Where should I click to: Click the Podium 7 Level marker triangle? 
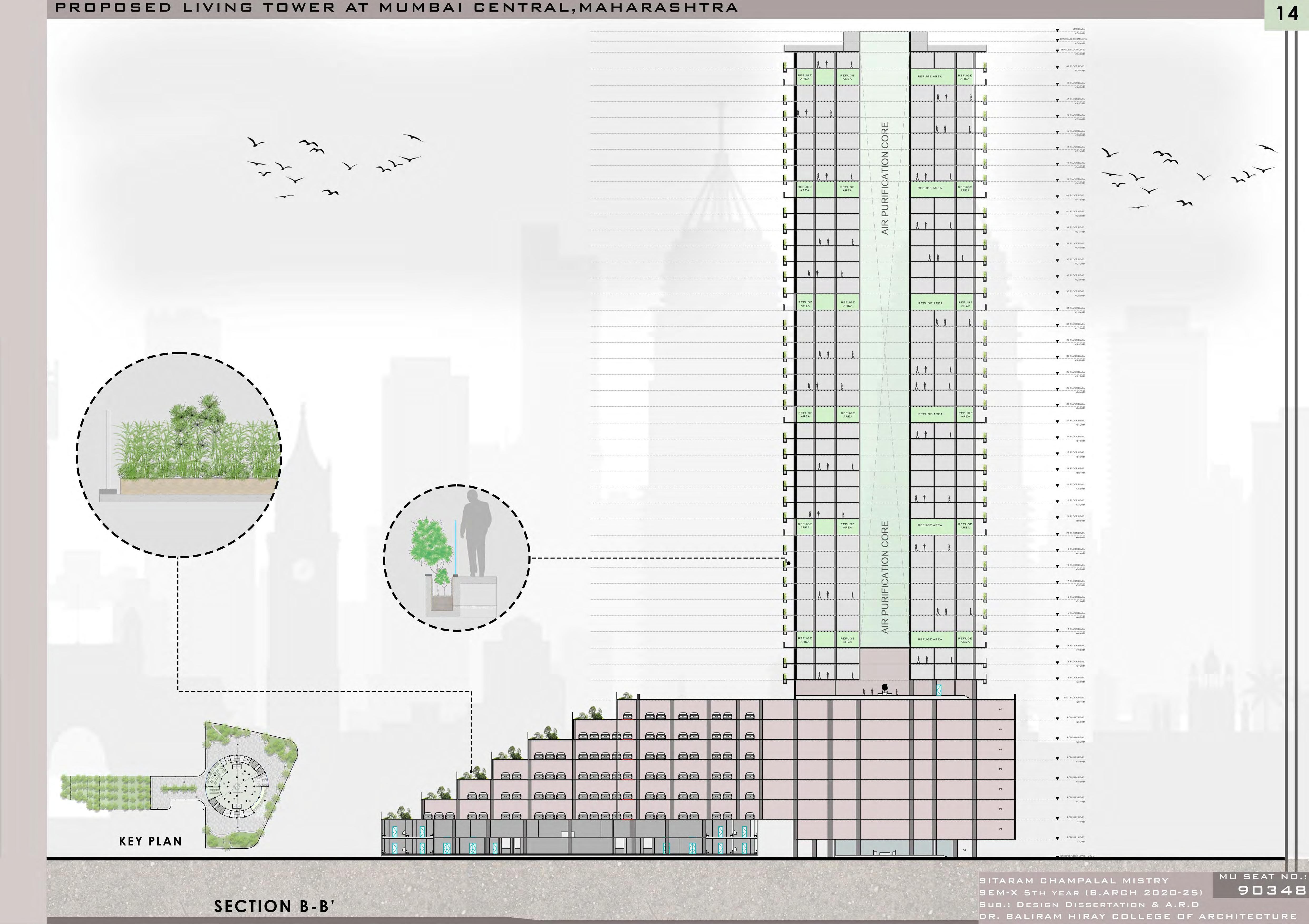1057,719
